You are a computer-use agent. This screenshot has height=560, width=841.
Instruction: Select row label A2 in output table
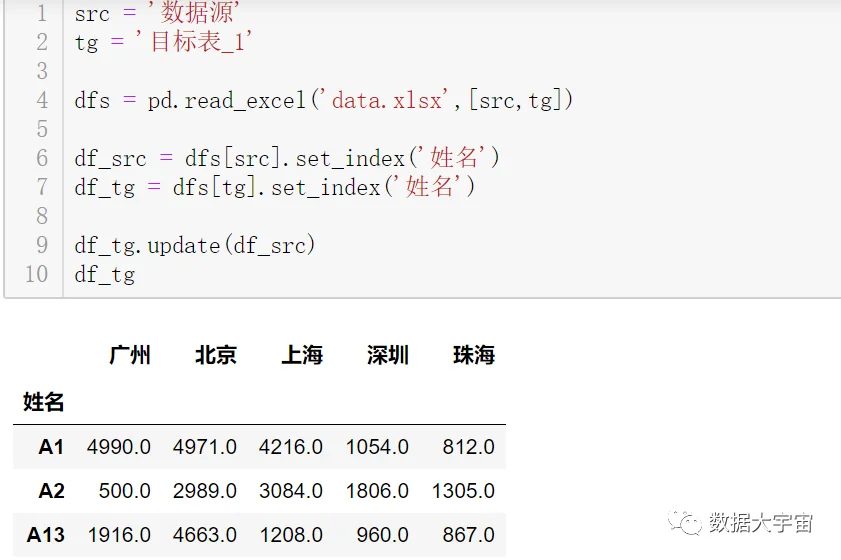pyautogui.click(x=51, y=491)
